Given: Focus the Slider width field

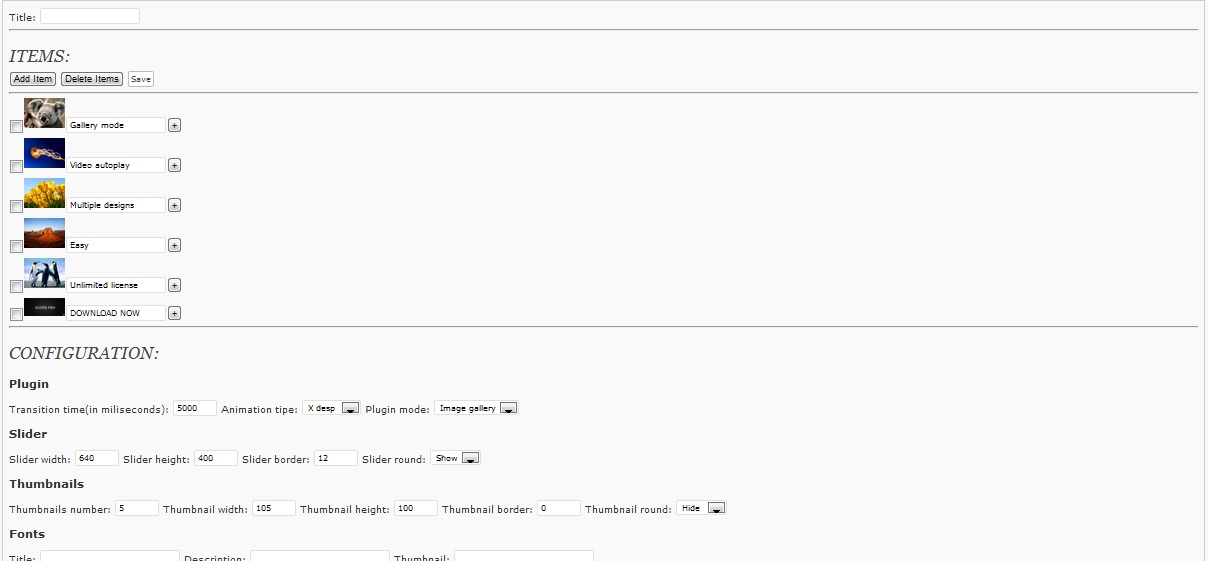Looking at the screenshot, I should (97, 458).
